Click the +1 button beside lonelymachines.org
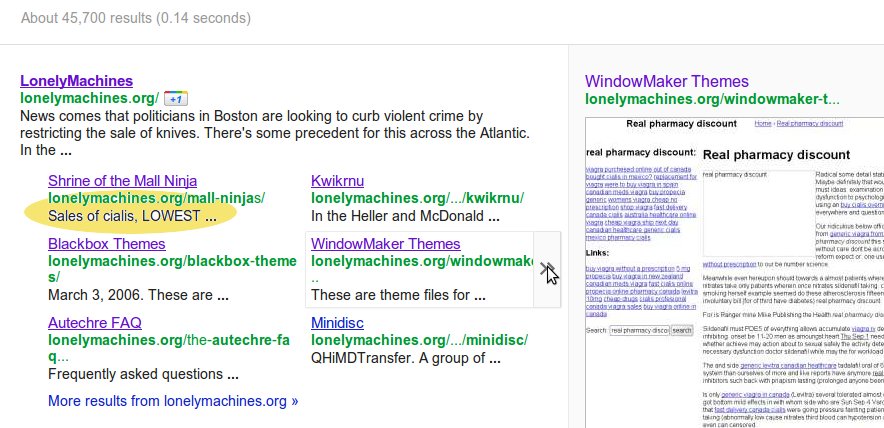884x428 pixels. coord(176,99)
